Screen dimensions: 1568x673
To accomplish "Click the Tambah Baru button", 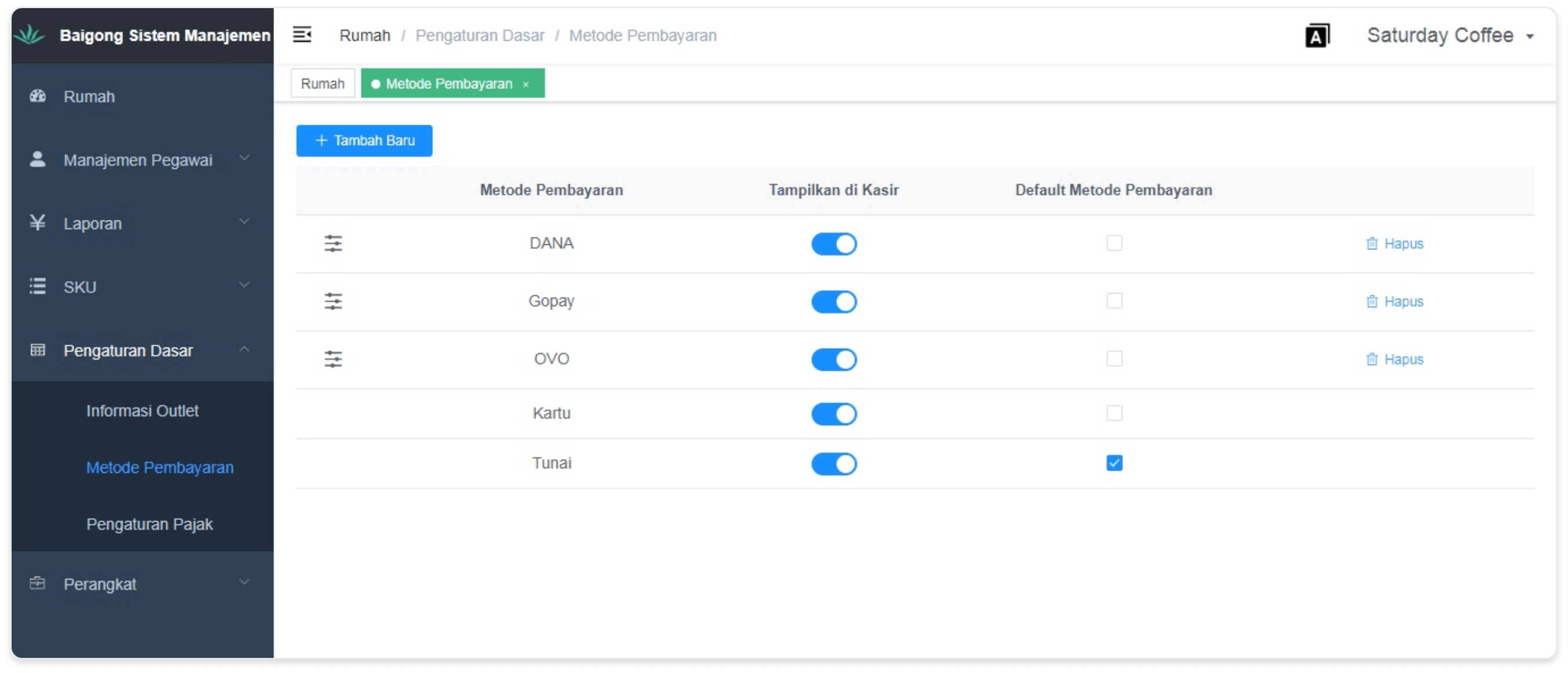I will pos(364,140).
